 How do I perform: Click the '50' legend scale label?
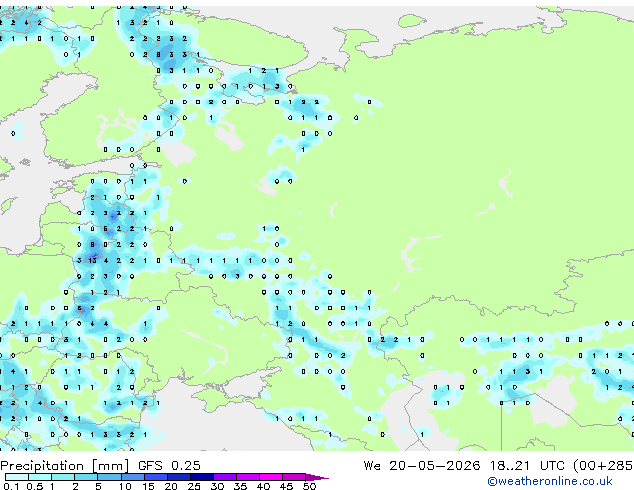point(309,486)
